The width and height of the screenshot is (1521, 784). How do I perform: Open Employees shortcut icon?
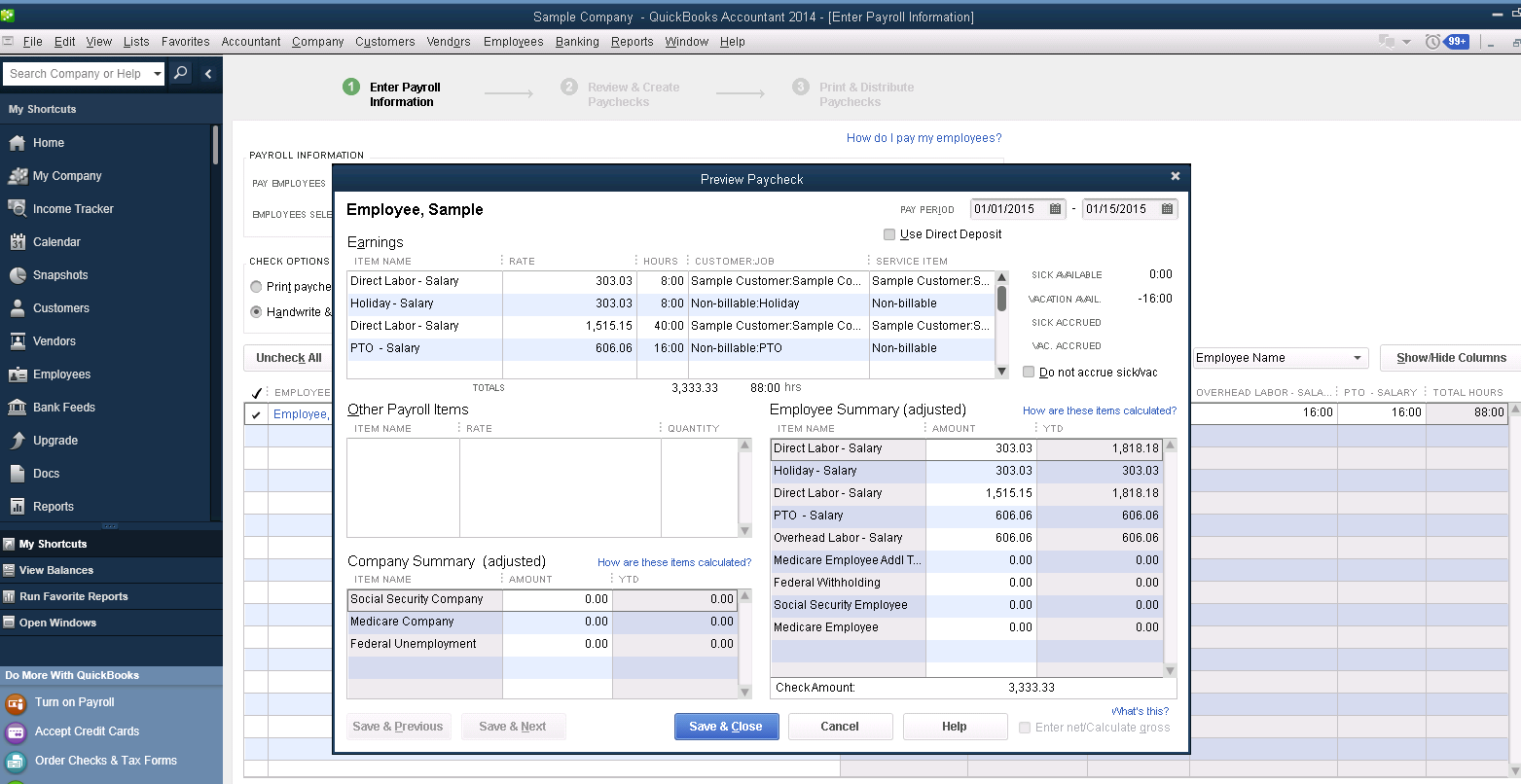18,374
